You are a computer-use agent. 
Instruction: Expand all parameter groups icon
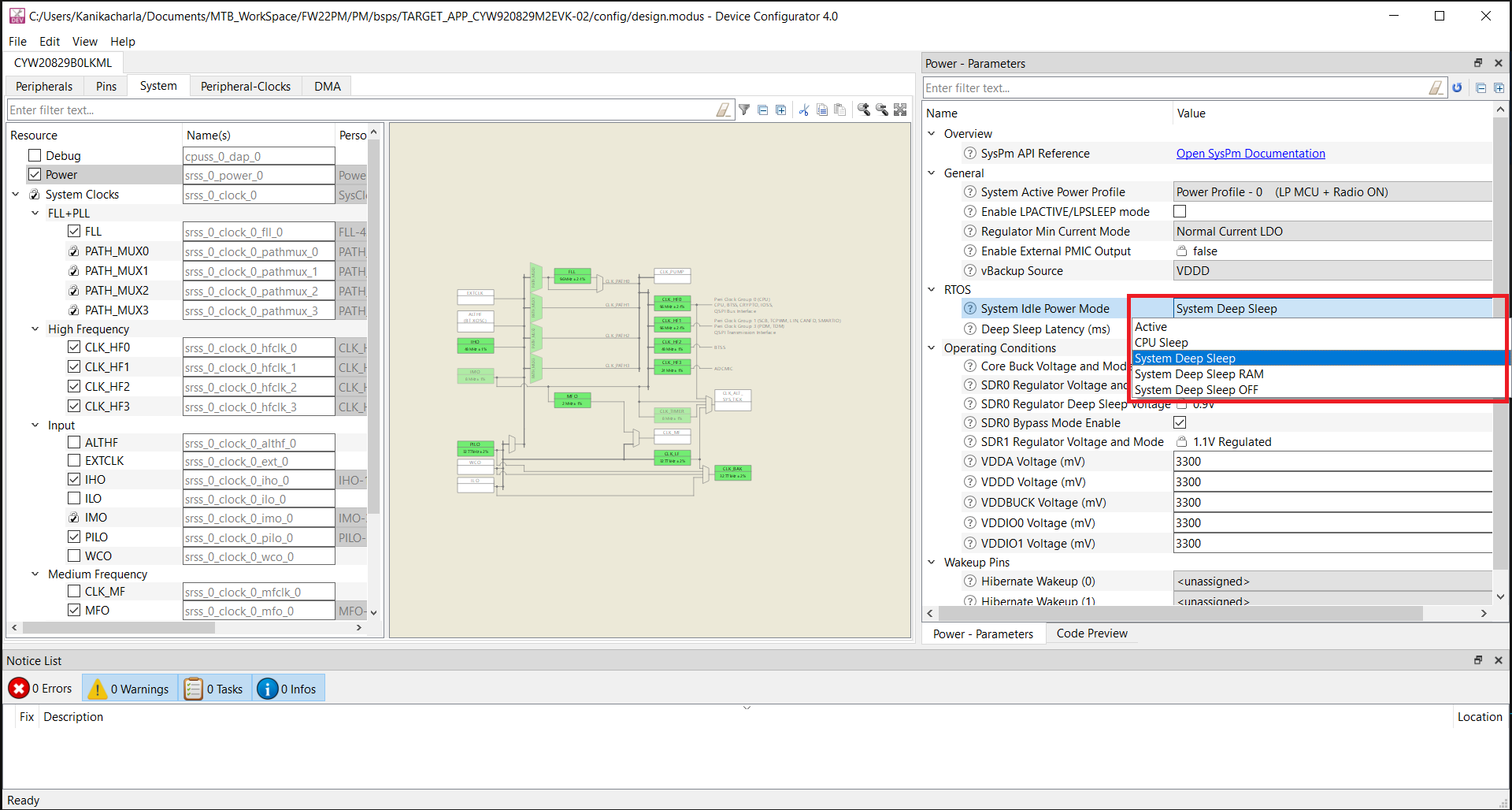click(x=1499, y=88)
